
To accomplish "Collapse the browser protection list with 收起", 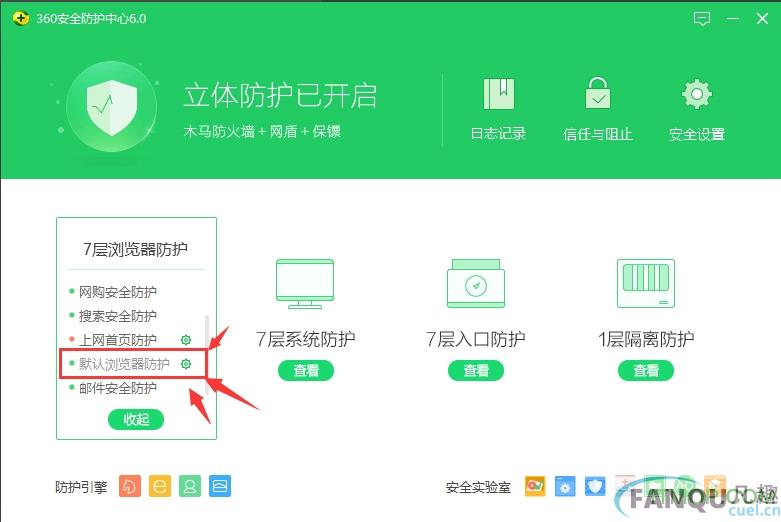I will click(136, 419).
